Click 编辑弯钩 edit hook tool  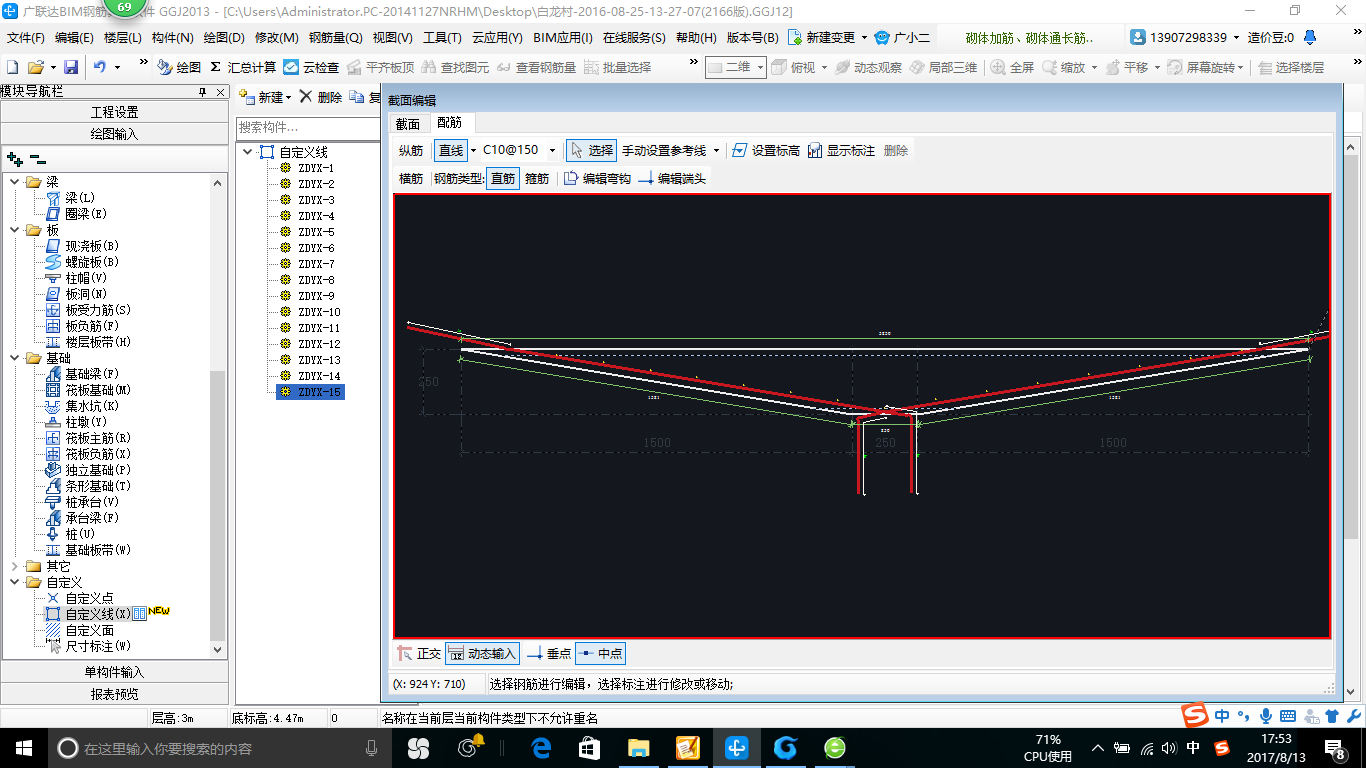point(598,179)
